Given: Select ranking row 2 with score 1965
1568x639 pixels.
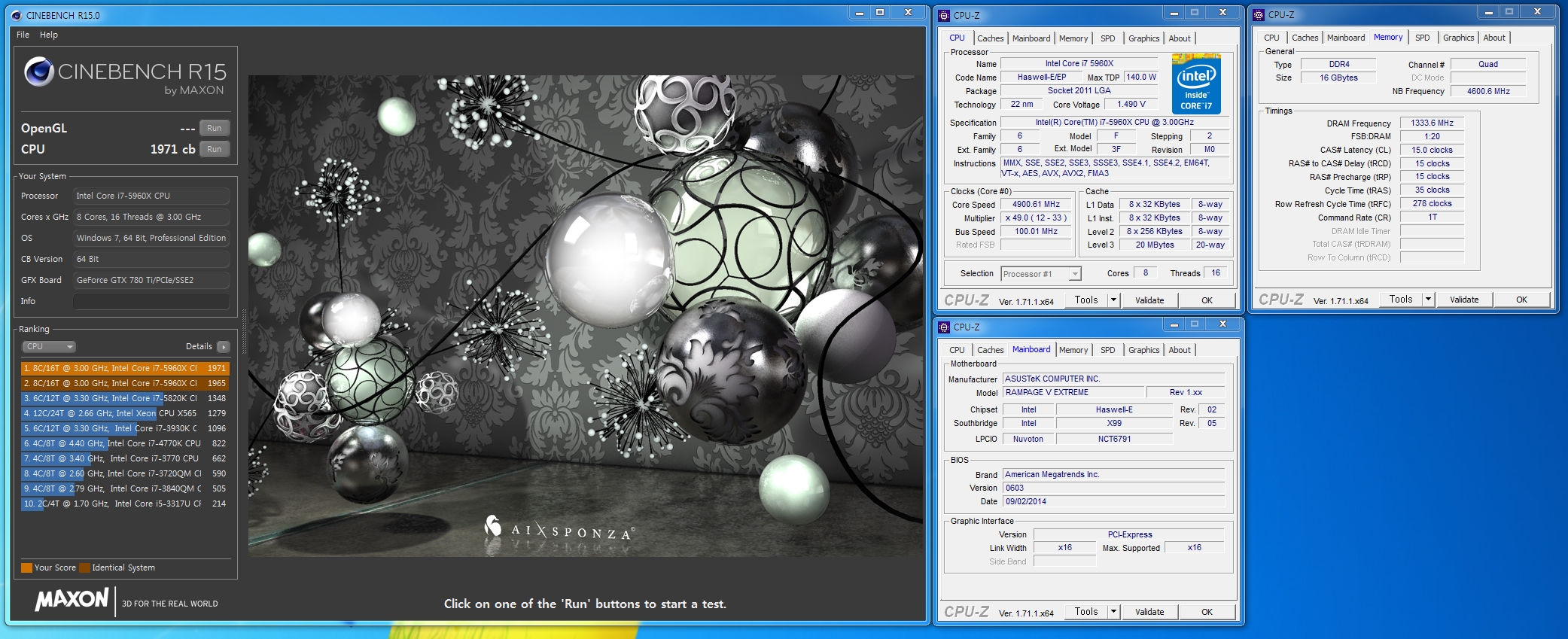Looking at the screenshot, I should pos(125,383).
